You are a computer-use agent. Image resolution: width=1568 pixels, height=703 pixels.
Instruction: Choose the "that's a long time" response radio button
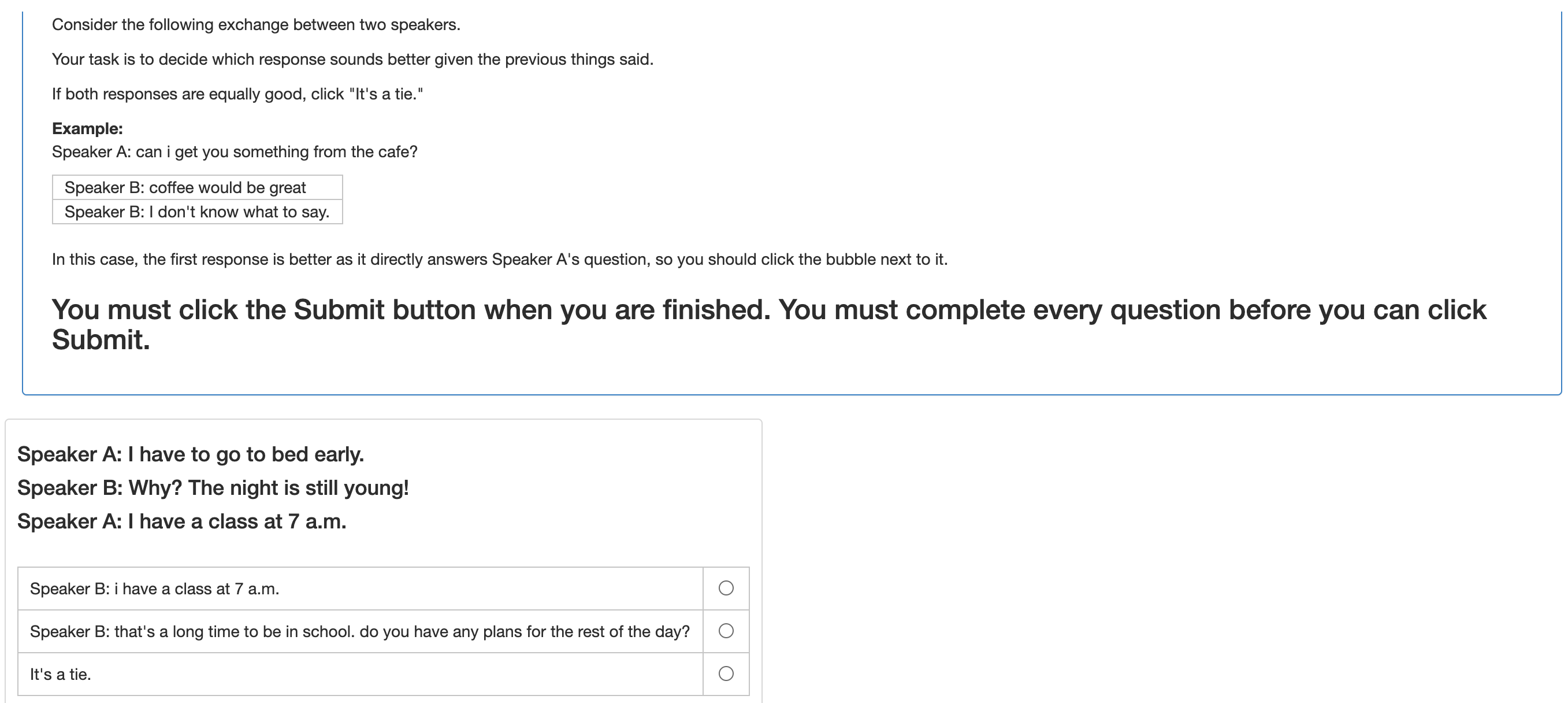[726, 631]
